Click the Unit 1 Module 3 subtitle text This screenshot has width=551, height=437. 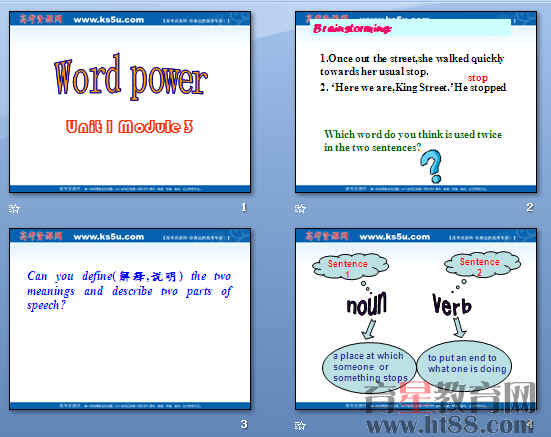[x=129, y=127]
